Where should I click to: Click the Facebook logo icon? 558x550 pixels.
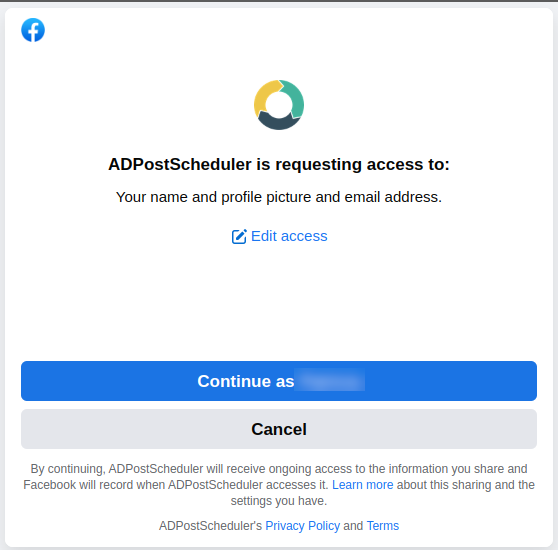[x=33, y=30]
